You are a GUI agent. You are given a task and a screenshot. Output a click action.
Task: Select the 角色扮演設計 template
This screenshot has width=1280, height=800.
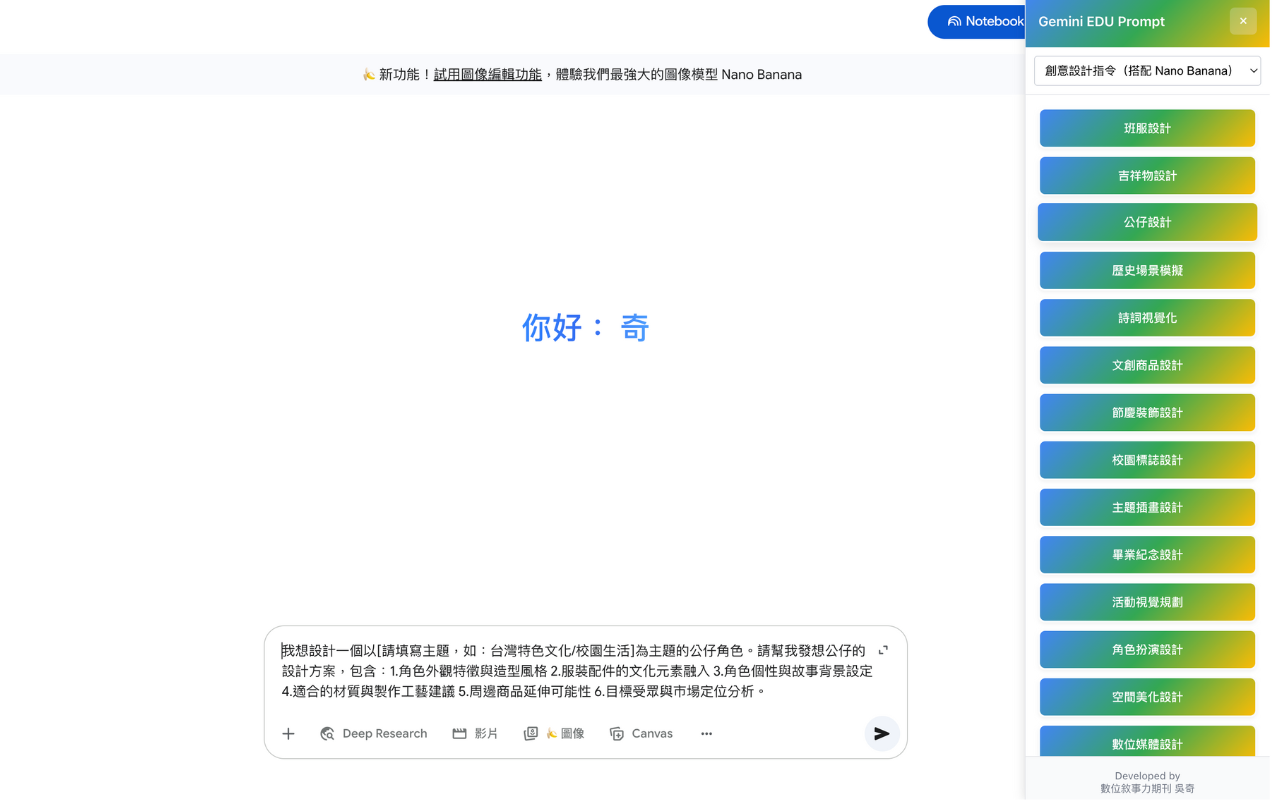pyautogui.click(x=1147, y=649)
